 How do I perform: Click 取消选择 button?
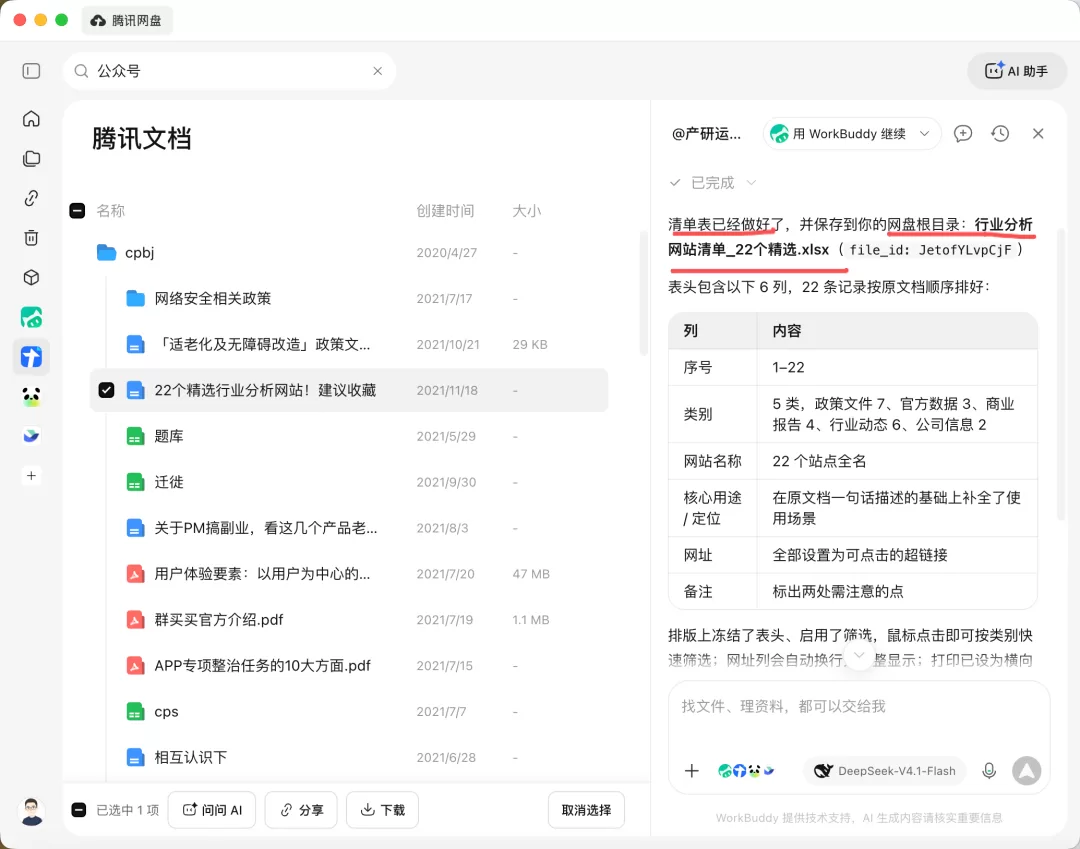(x=586, y=810)
